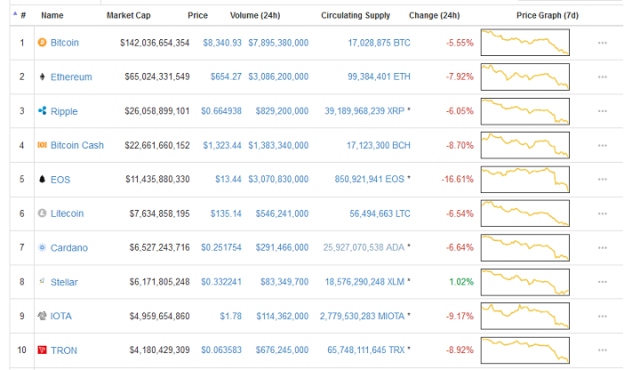The image size is (640, 370).
Task: Sort table by Volume (24h) header
Action: (255, 16)
